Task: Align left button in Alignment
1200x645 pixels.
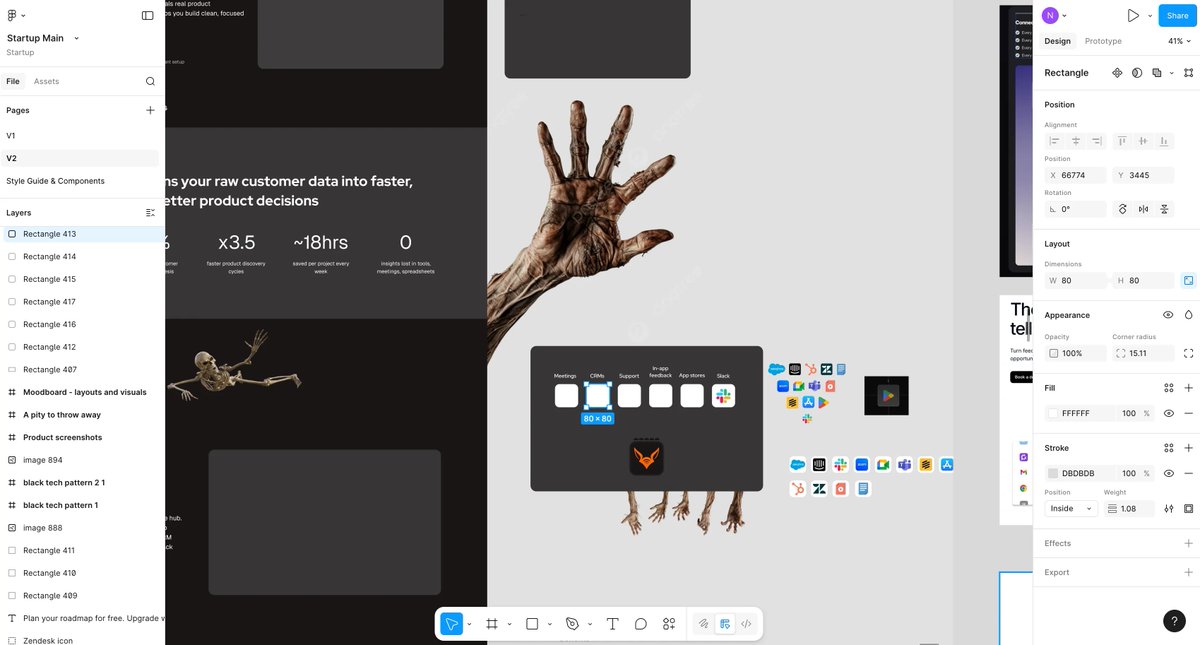Action: (1054, 142)
